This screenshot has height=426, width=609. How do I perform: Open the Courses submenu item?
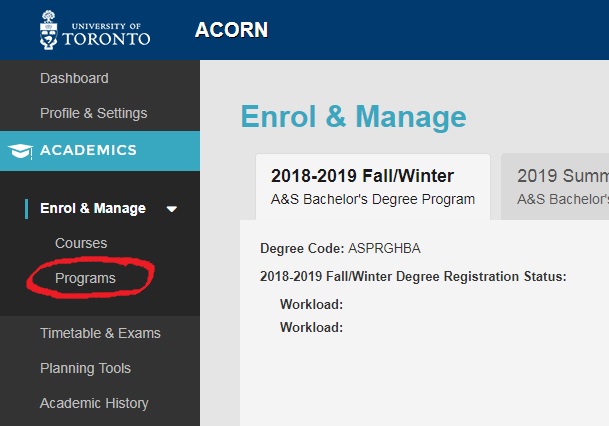81,243
